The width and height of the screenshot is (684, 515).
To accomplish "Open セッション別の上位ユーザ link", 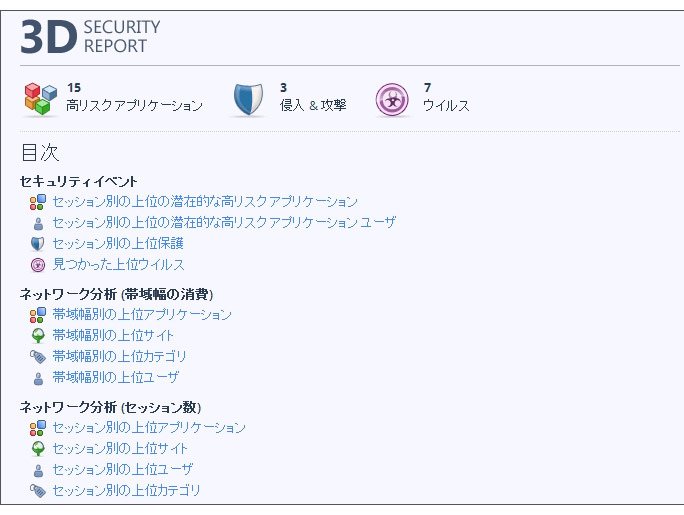I will point(123,469).
